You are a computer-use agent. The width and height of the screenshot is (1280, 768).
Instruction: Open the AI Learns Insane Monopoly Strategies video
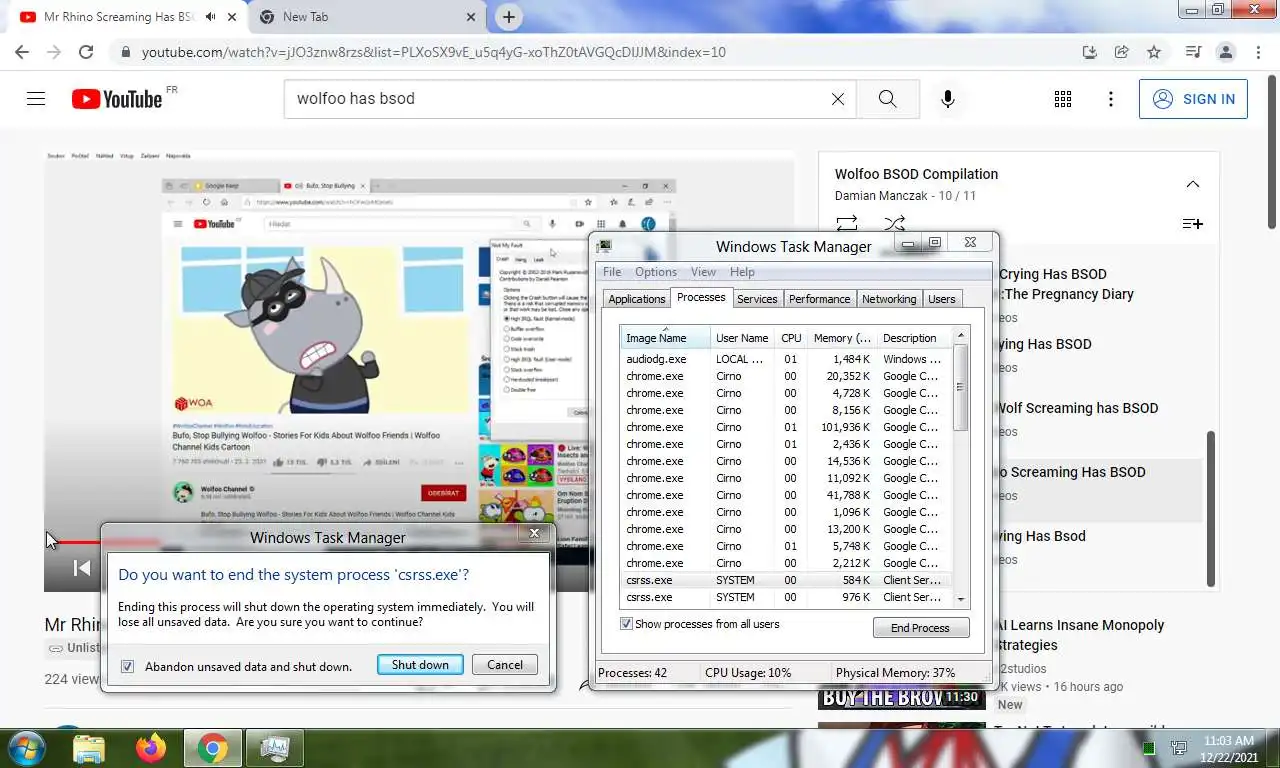[1081, 635]
